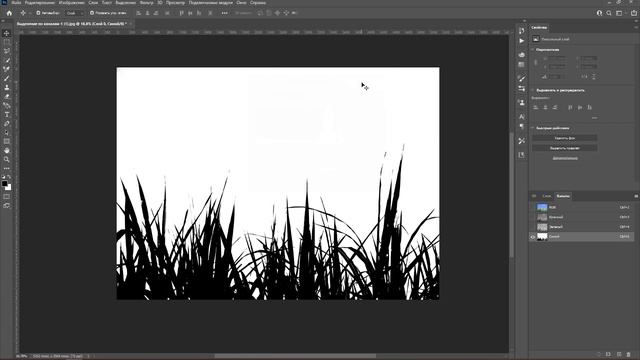Screen dimensions: 640x360
Task: Click the Удалить фон button
Action: (x=565, y=138)
